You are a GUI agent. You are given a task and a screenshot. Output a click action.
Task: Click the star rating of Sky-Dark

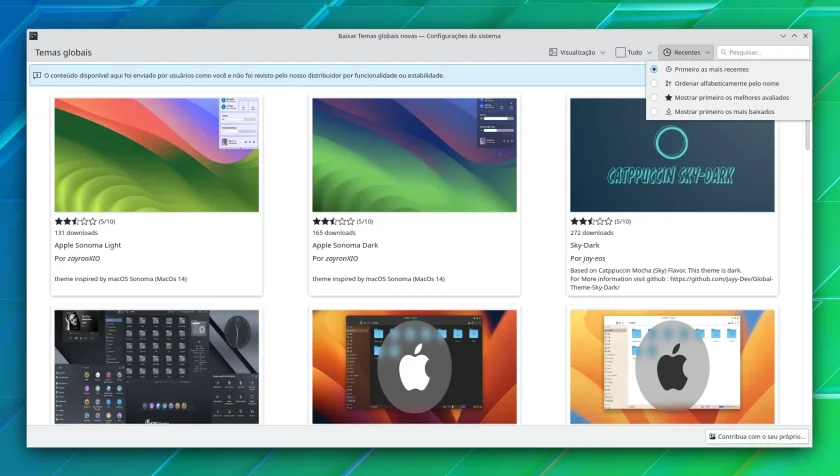click(591, 221)
